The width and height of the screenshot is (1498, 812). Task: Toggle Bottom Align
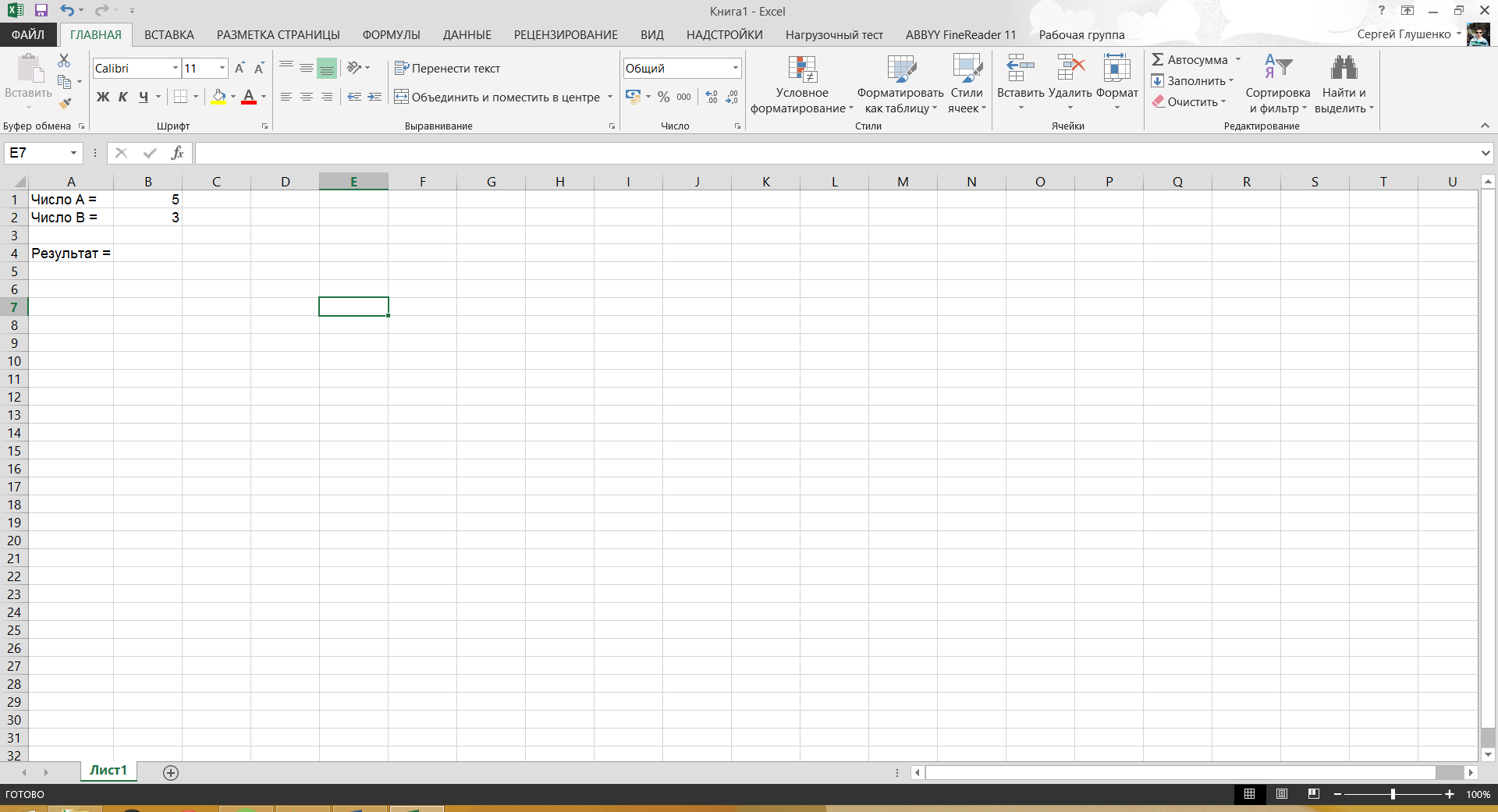coord(327,68)
